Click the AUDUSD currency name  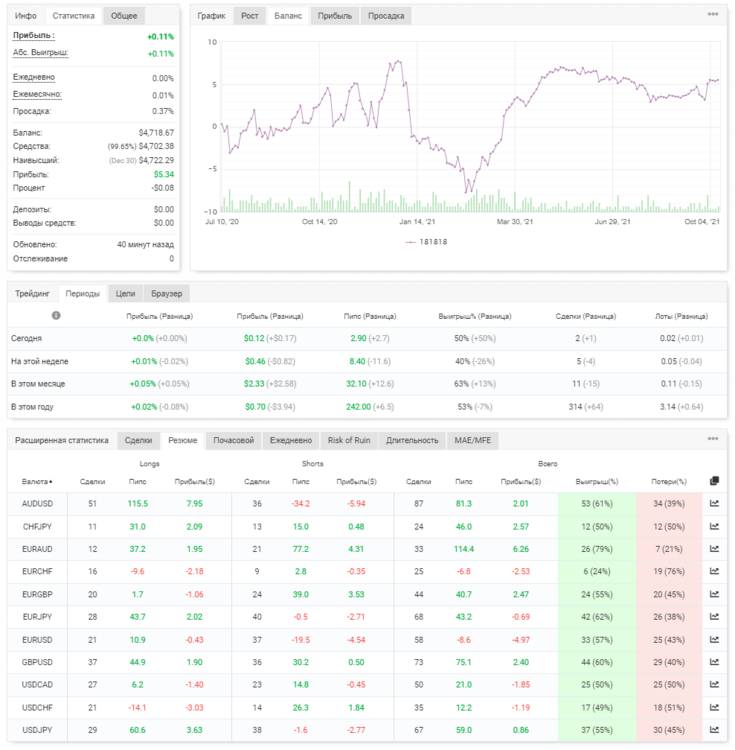click(x=37, y=503)
